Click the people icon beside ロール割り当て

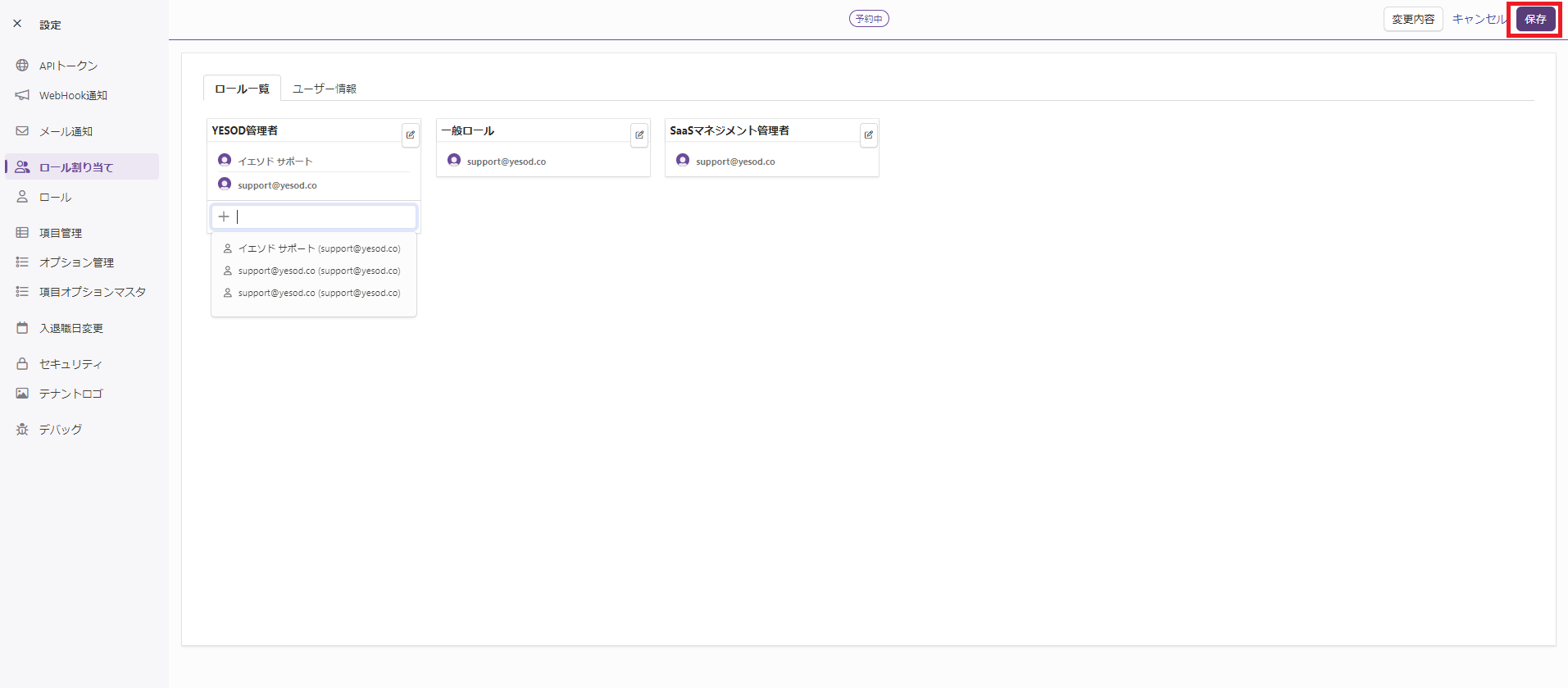click(x=22, y=167)
